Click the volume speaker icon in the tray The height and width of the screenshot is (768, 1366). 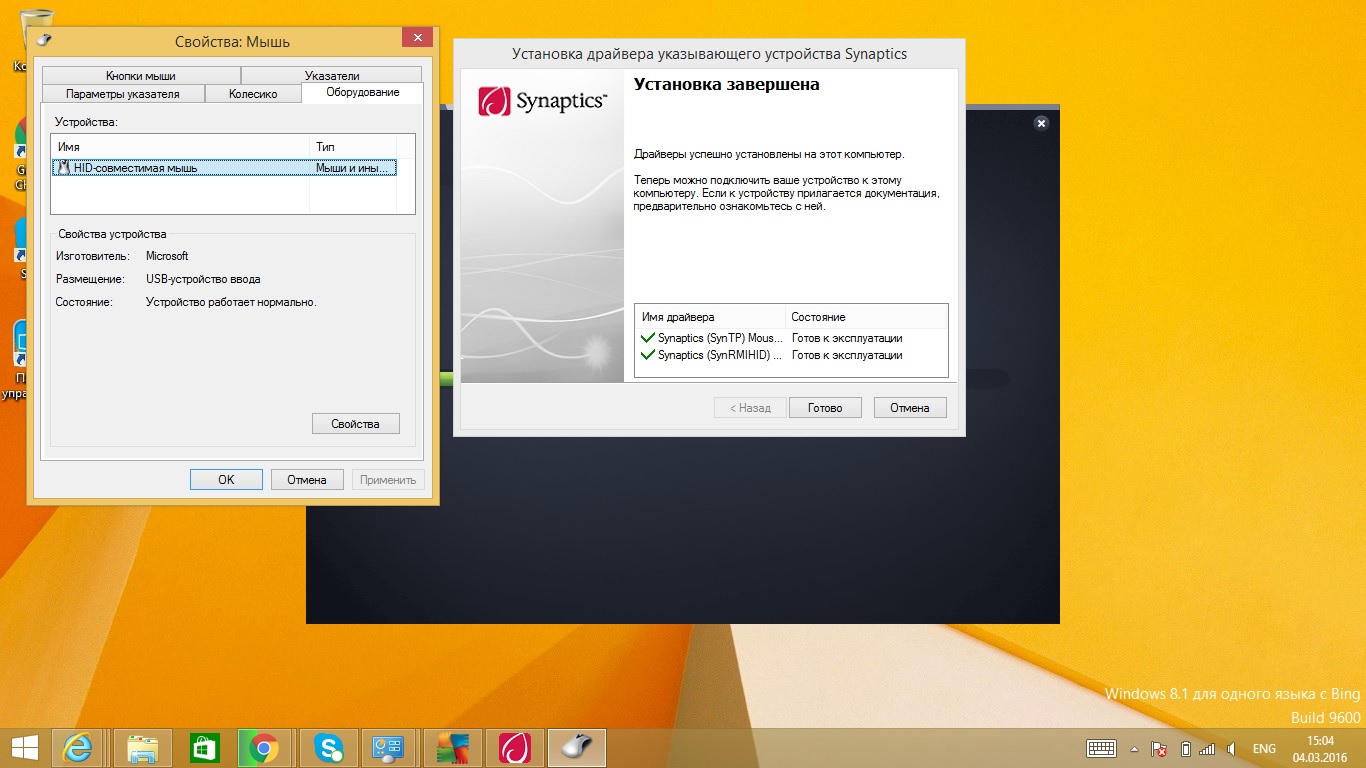(1233, 749)
